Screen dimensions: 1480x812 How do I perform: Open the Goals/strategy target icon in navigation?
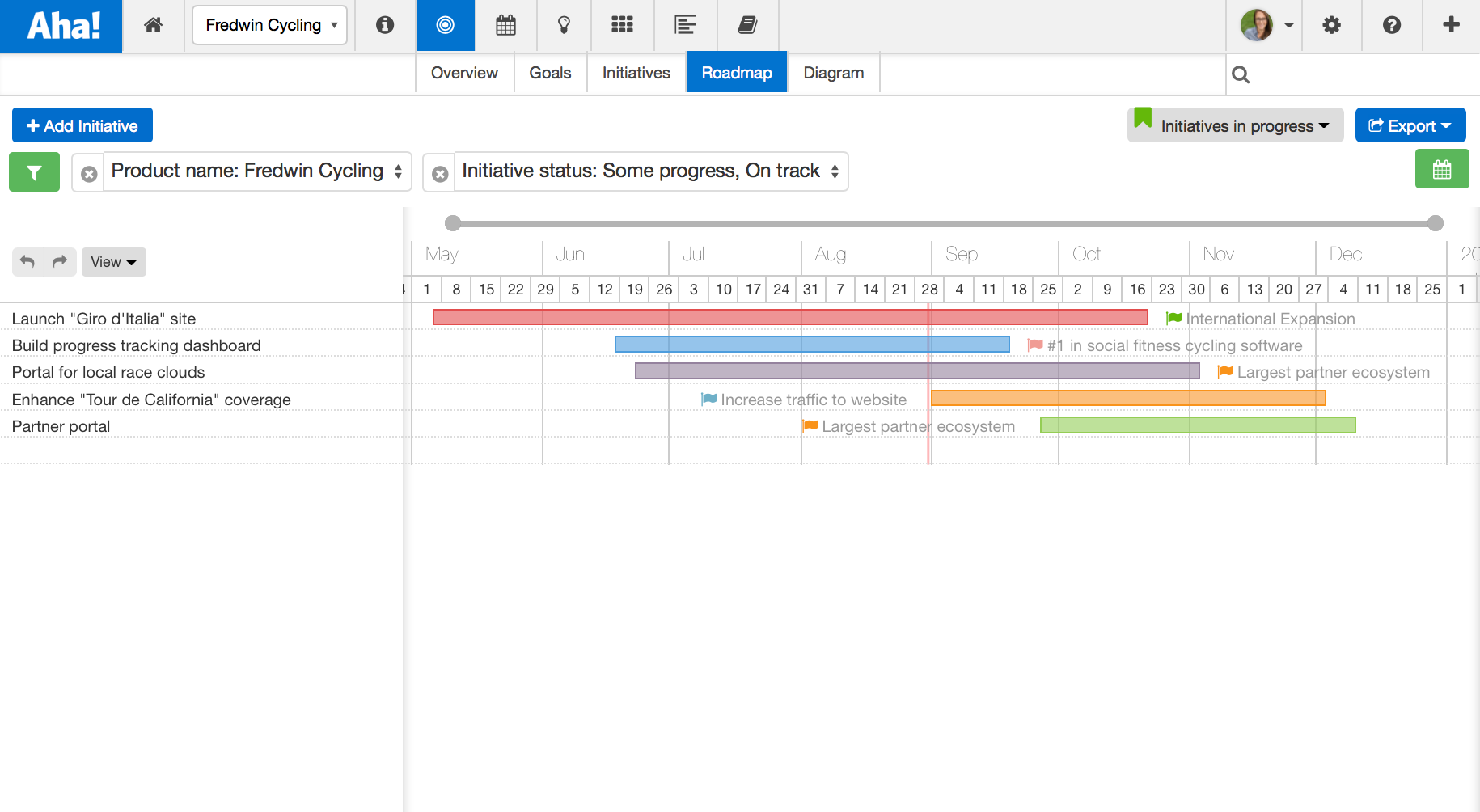click(445, 25)
